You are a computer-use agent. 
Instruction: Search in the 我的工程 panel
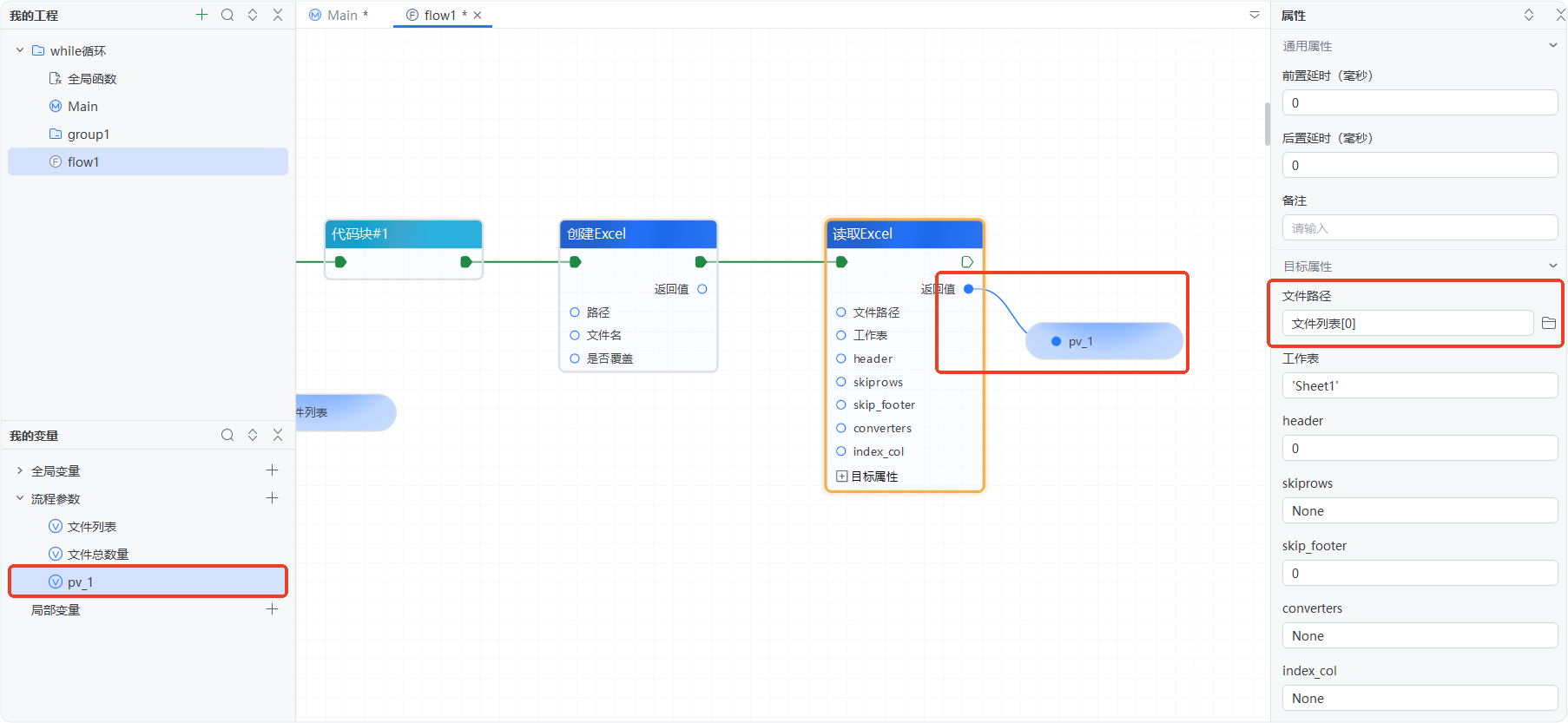(x=227, y=15)
